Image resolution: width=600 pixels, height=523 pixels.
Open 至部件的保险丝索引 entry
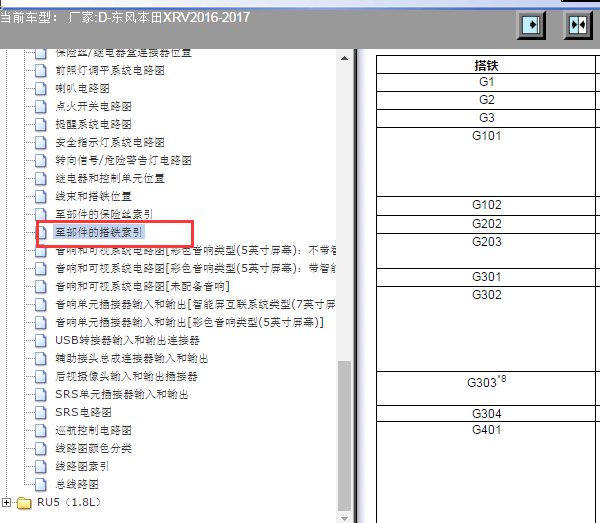tap(104, 214)
